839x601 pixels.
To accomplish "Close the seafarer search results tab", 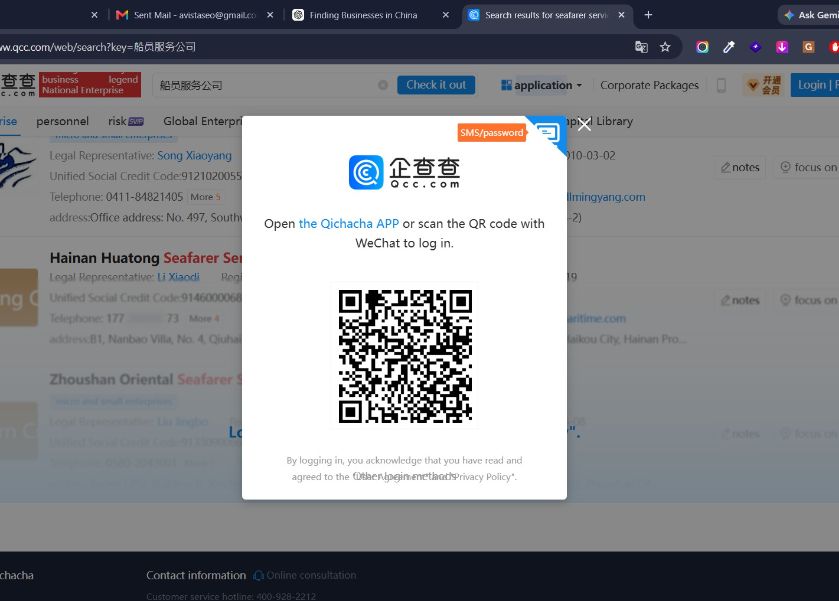I will tap(621, 15).
